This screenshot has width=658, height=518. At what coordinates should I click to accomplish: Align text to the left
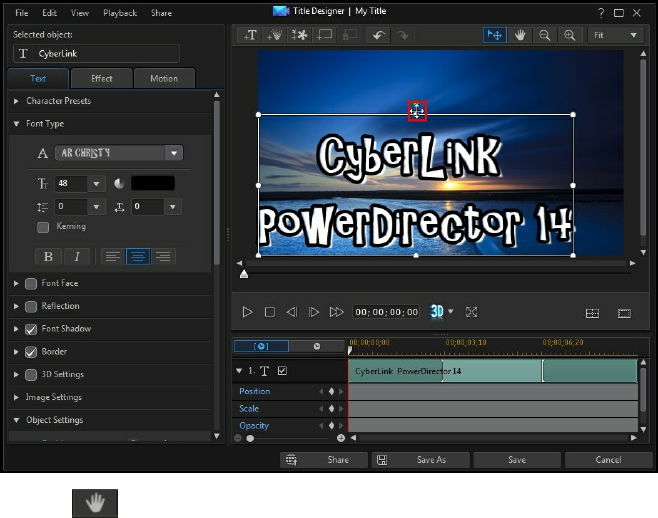(112, 256)
